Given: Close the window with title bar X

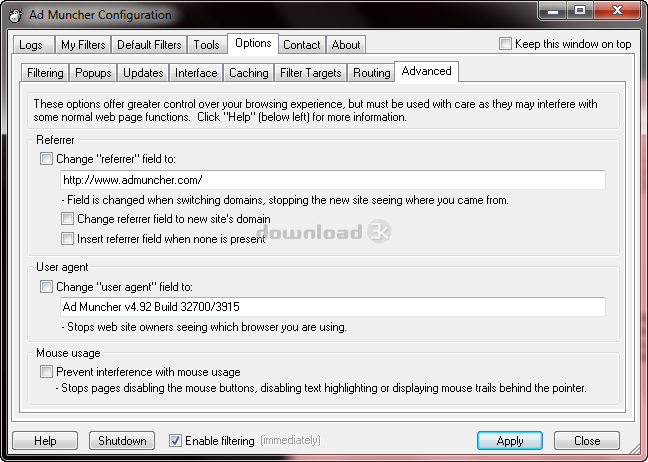Looking at the screenshot, I should [617, 10].
